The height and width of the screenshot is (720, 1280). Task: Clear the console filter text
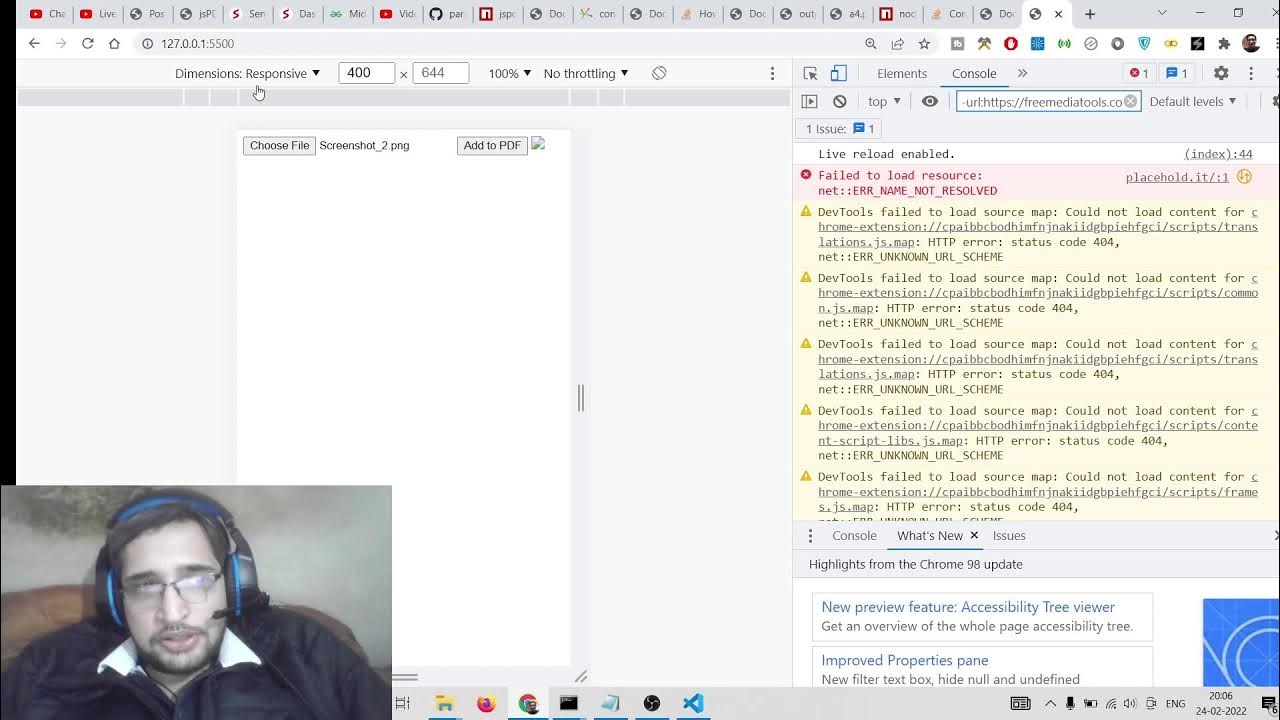point(1130,101)
